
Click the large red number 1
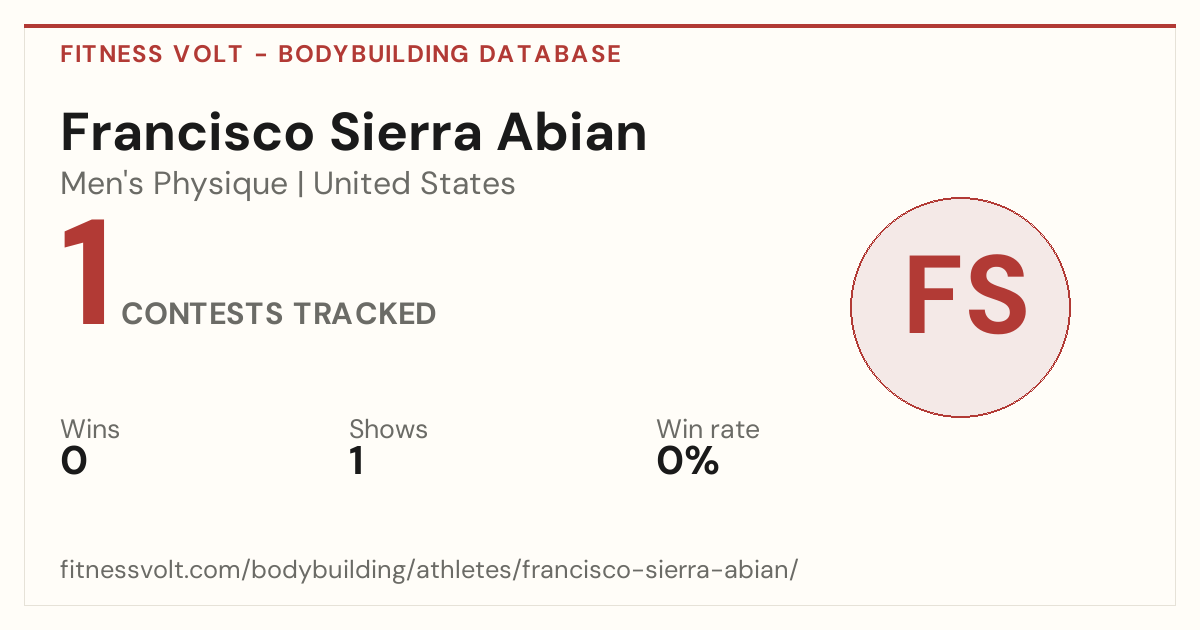[x=86, y=274]
